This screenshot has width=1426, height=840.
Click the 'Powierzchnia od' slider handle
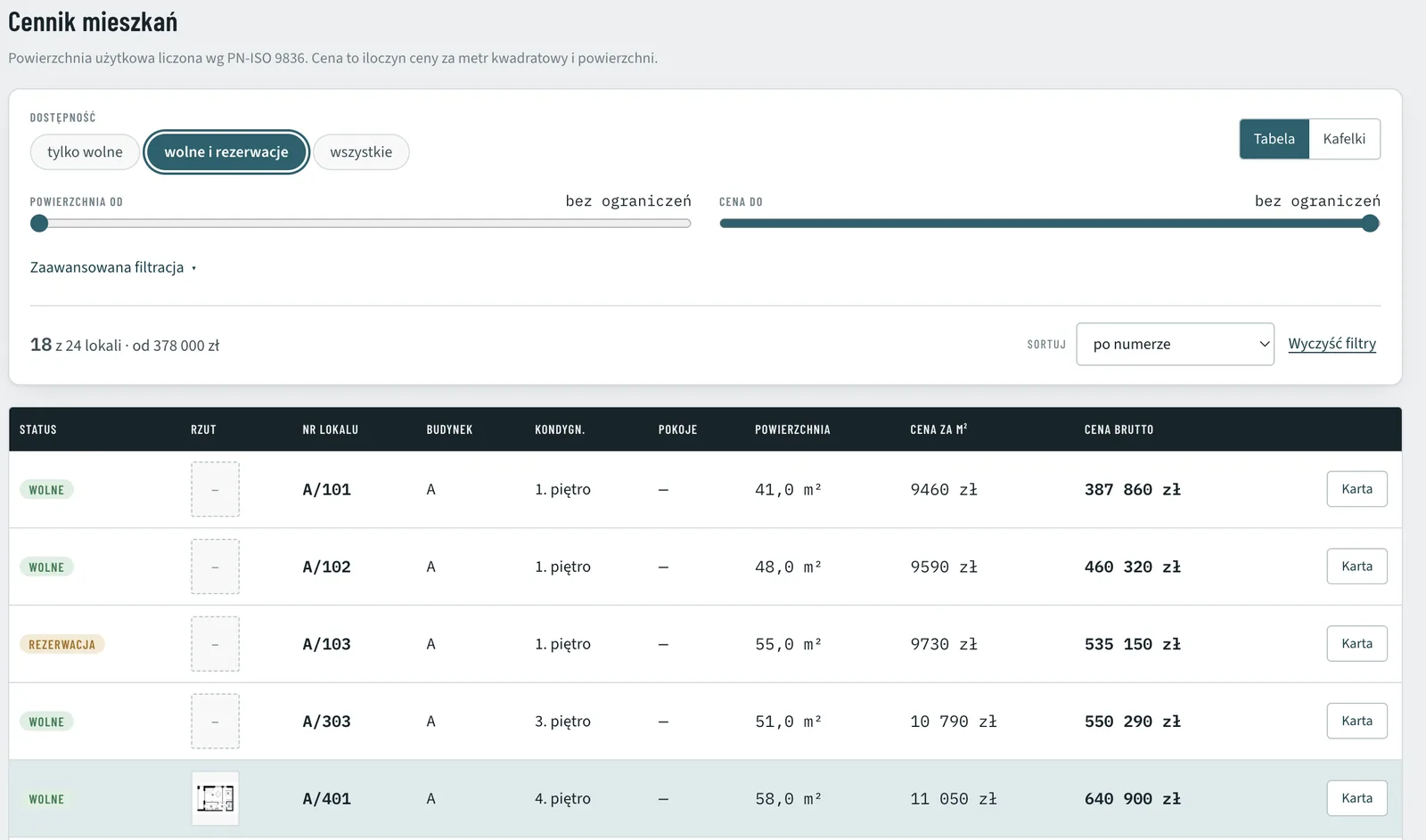[39, 224]
